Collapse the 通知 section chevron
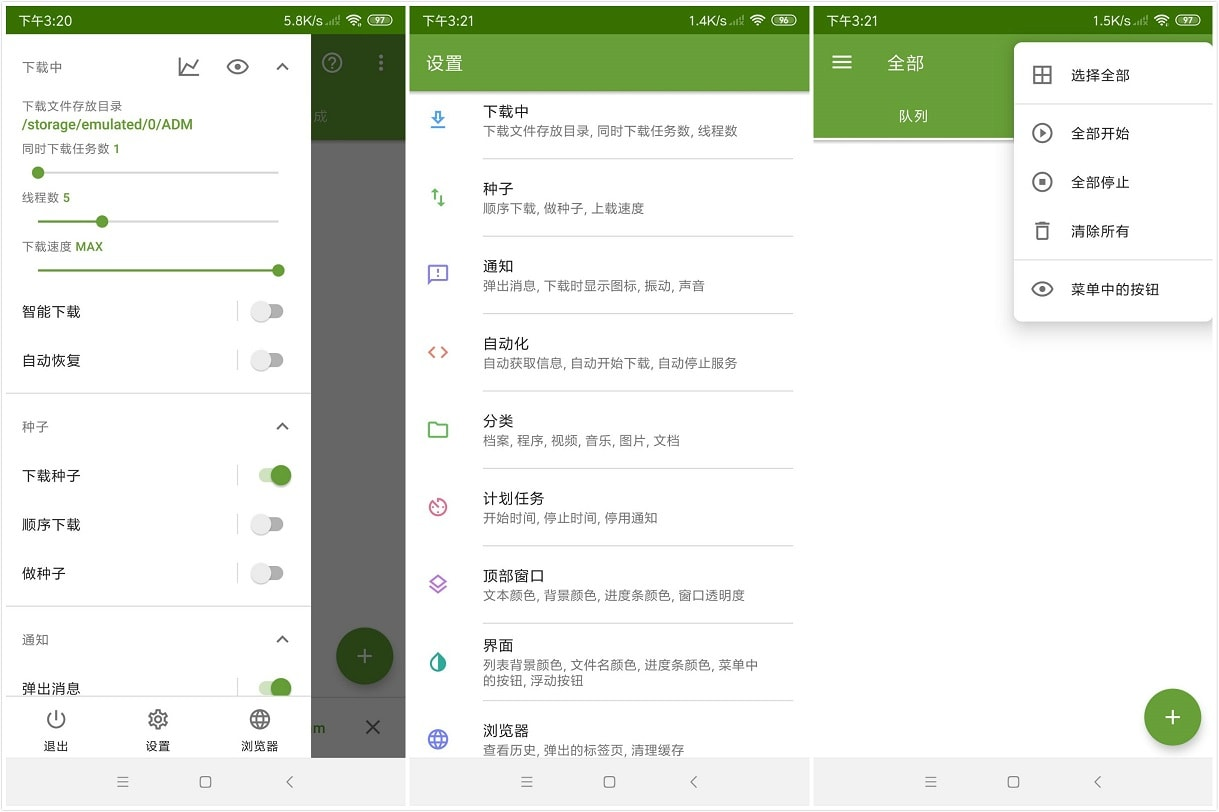The height and width of the screenshot is (812, 1219). (x=282, y=639)
